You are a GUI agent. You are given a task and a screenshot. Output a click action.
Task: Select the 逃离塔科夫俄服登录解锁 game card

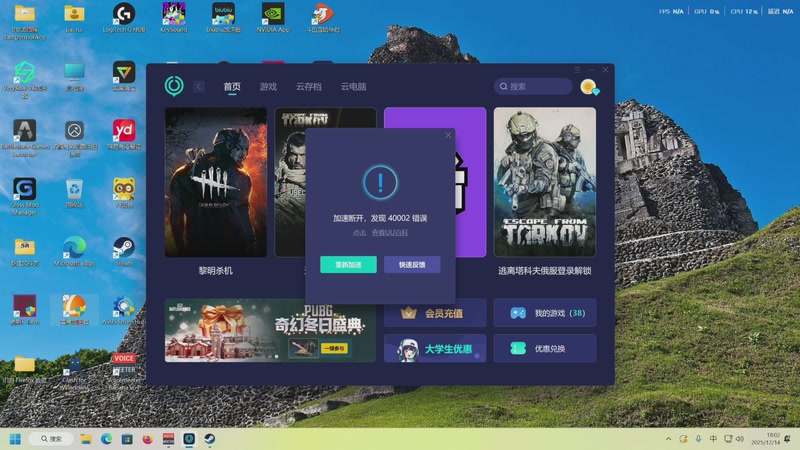click(544, 182)
